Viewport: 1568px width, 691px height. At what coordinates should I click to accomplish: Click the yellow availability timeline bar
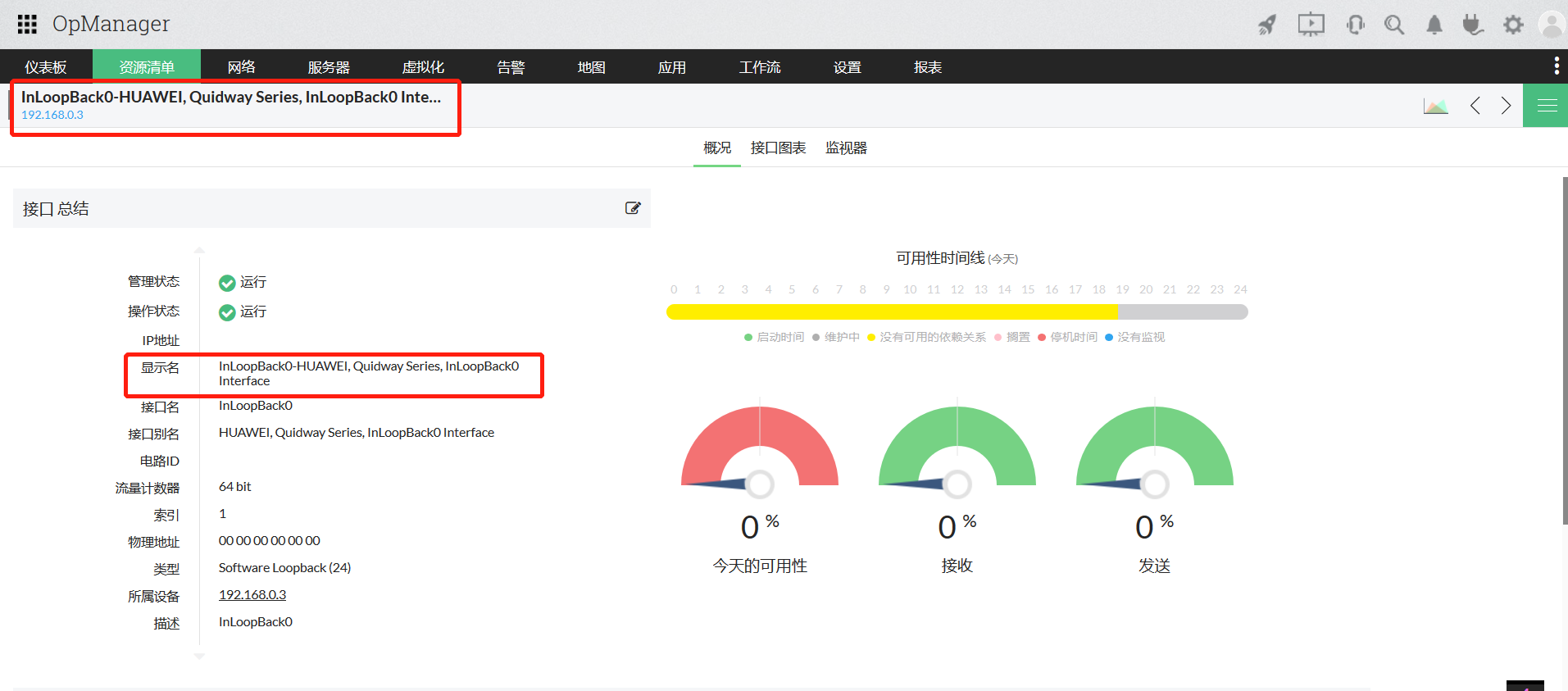[892, 311]
